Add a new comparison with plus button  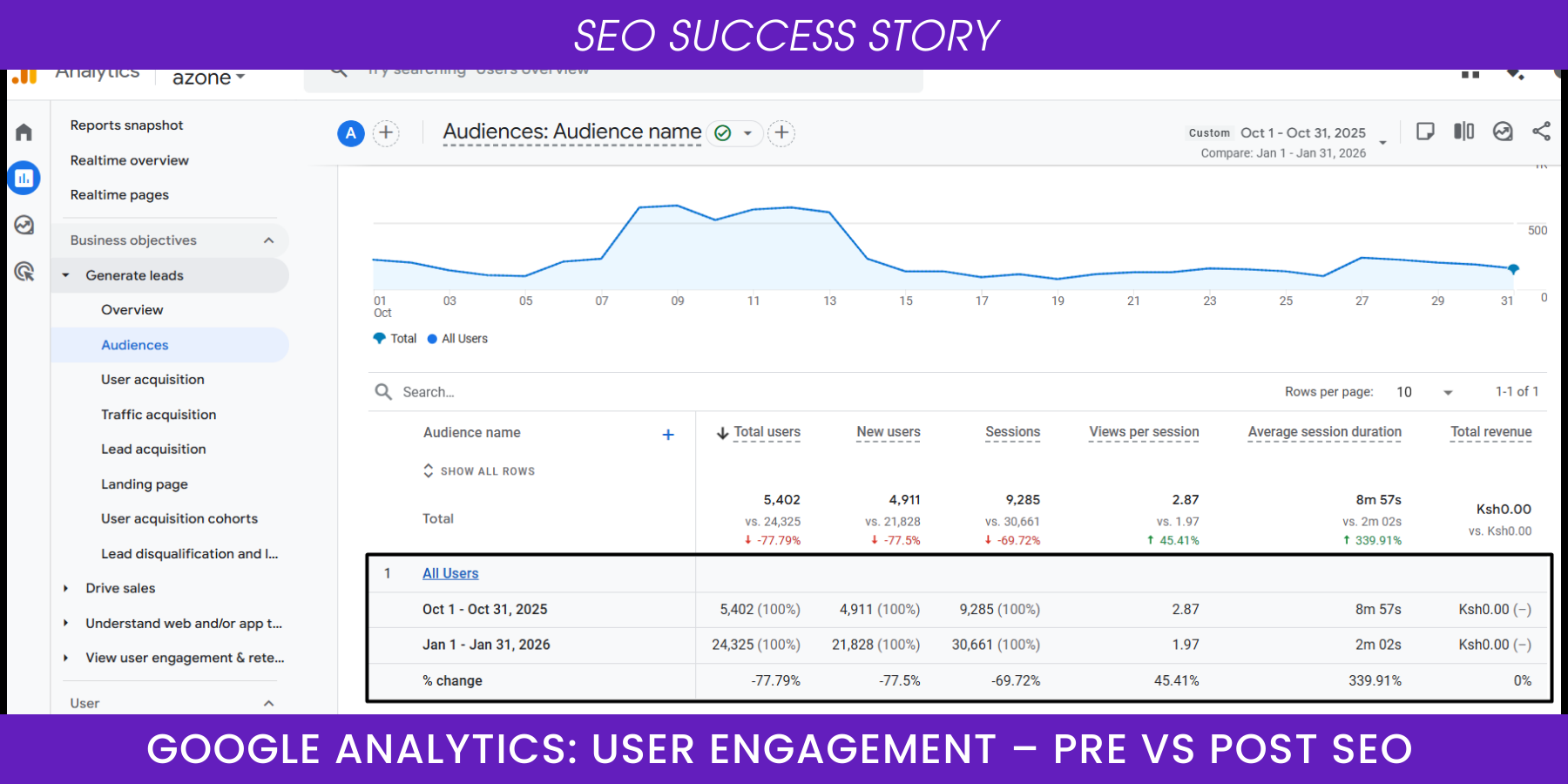(386, 133)
